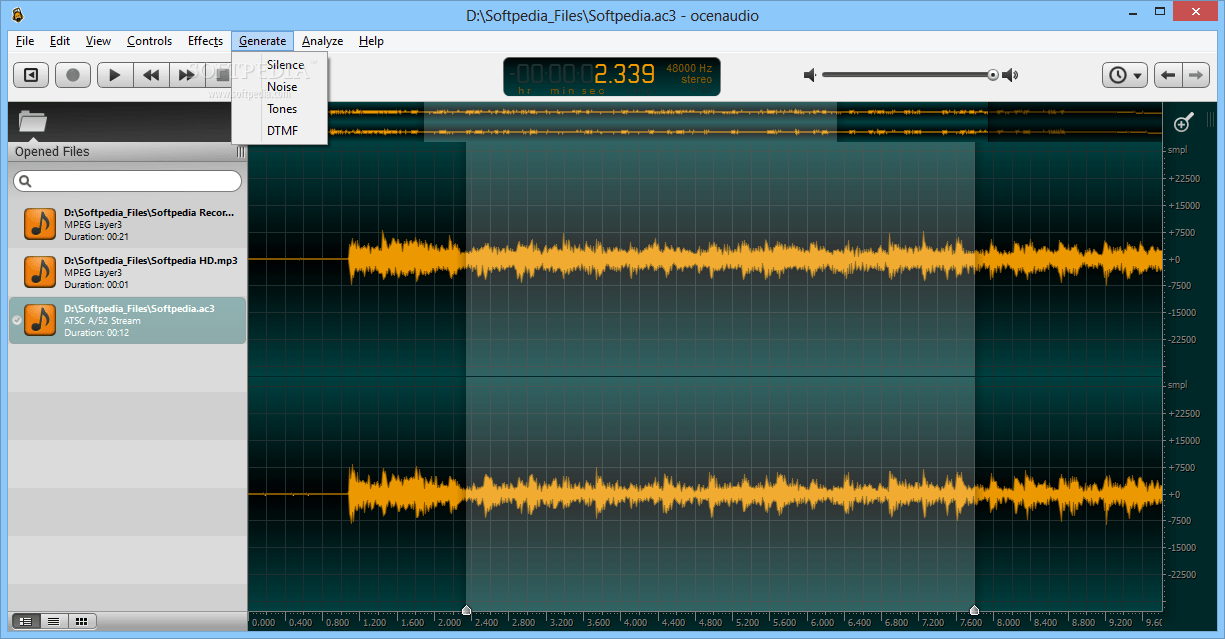Switch file list to grid view

pyautogui.click(x=82, y=621)
